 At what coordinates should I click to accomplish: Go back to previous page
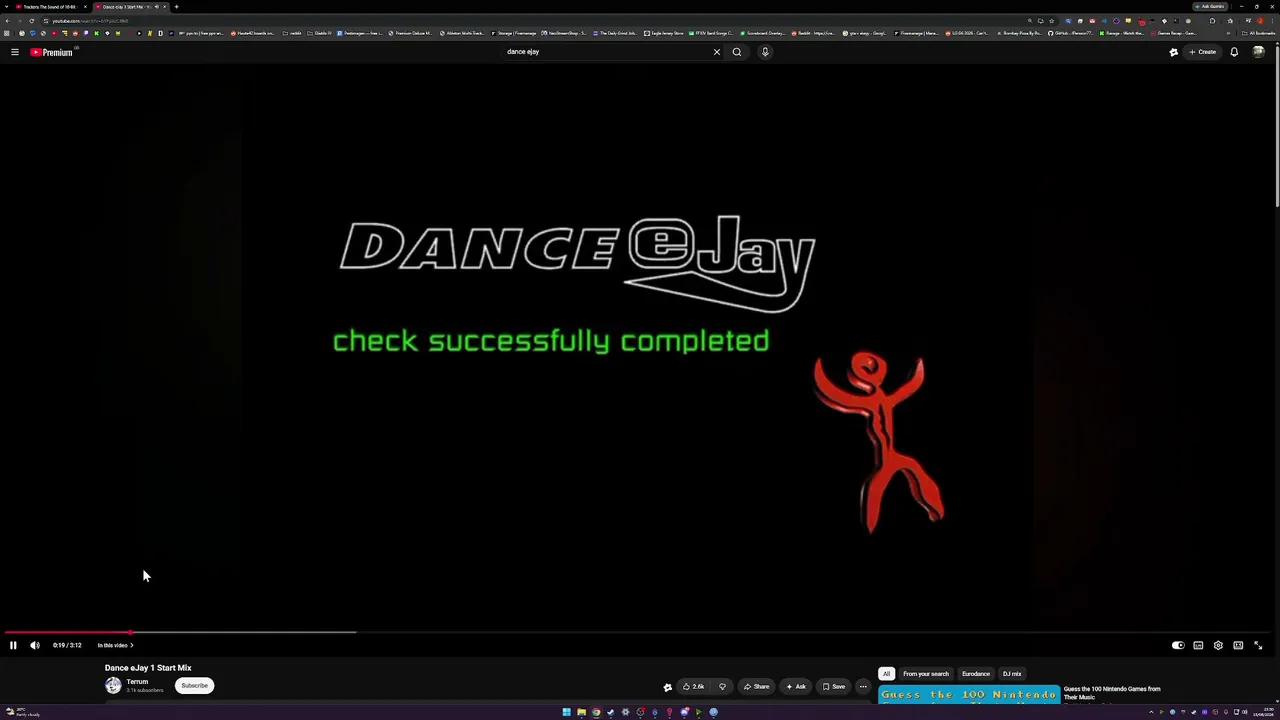(x=8, y=21)
